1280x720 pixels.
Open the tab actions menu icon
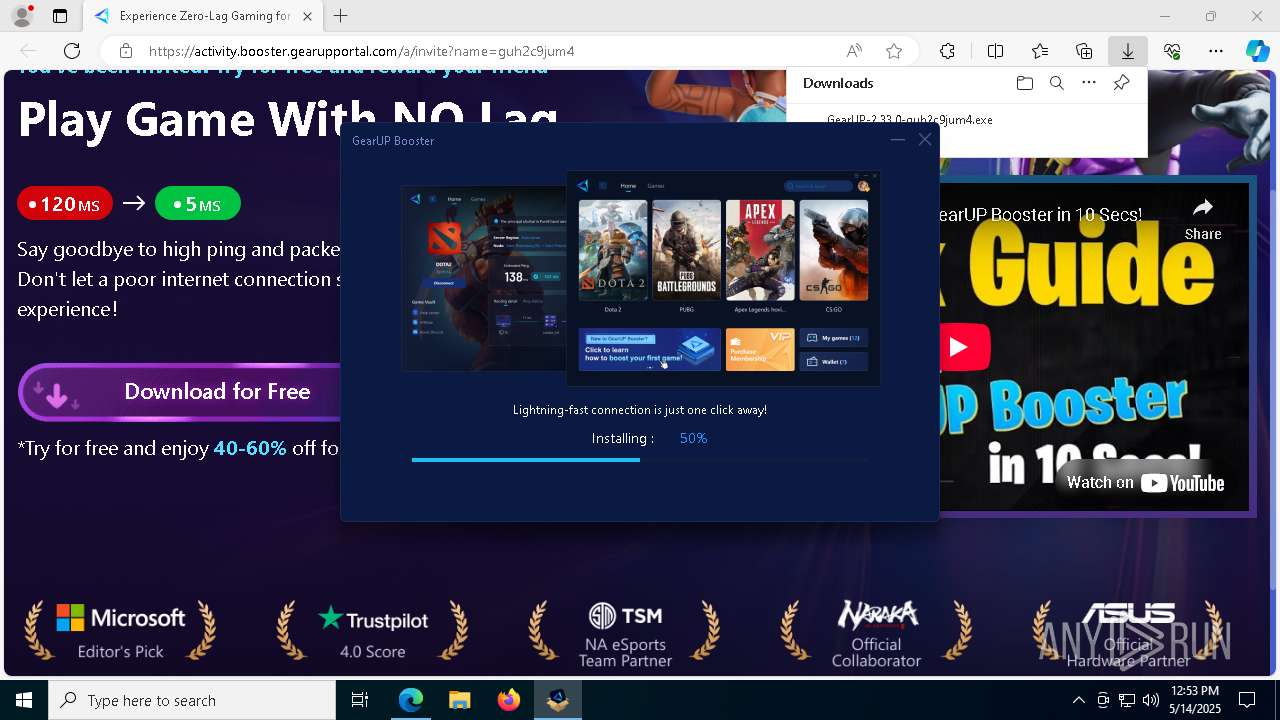[x=60, y=16]
